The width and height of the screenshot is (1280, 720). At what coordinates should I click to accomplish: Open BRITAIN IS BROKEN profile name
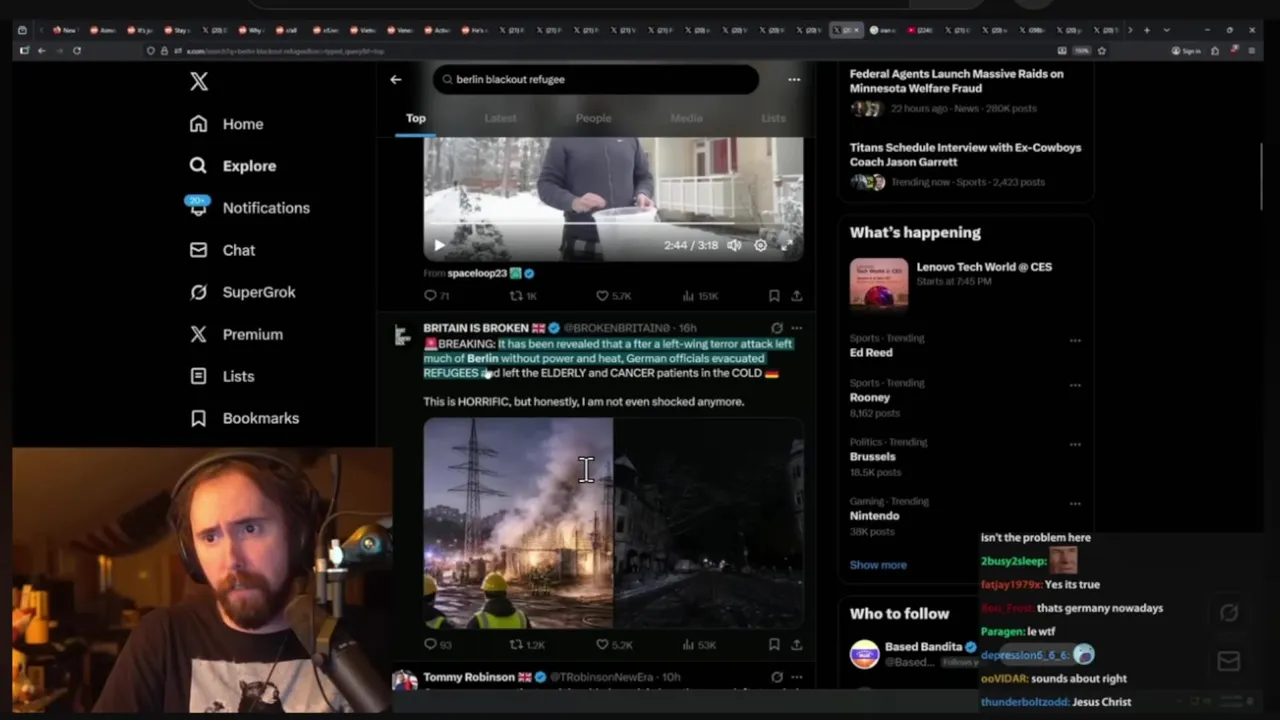(x=476, y=328)
